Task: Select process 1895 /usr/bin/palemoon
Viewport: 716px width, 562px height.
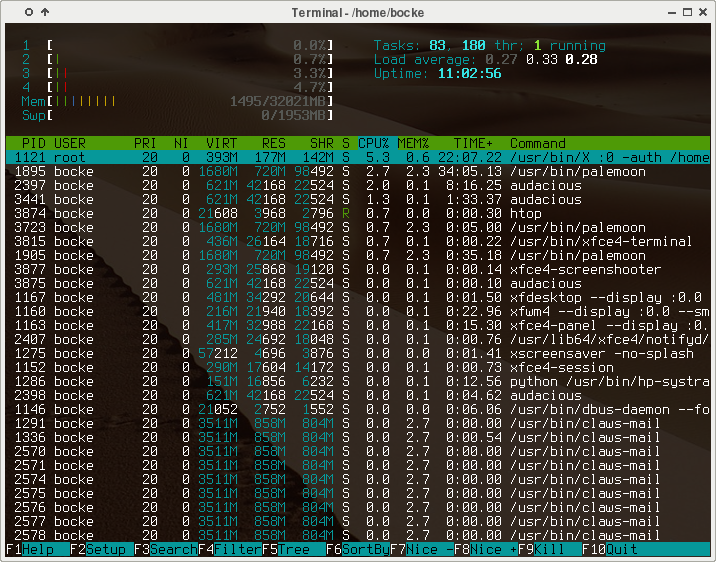Action: point(358,172)
